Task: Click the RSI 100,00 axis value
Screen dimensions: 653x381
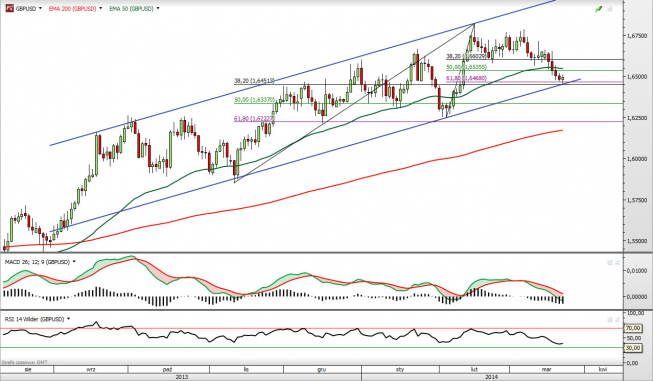Action: [635, 313]
